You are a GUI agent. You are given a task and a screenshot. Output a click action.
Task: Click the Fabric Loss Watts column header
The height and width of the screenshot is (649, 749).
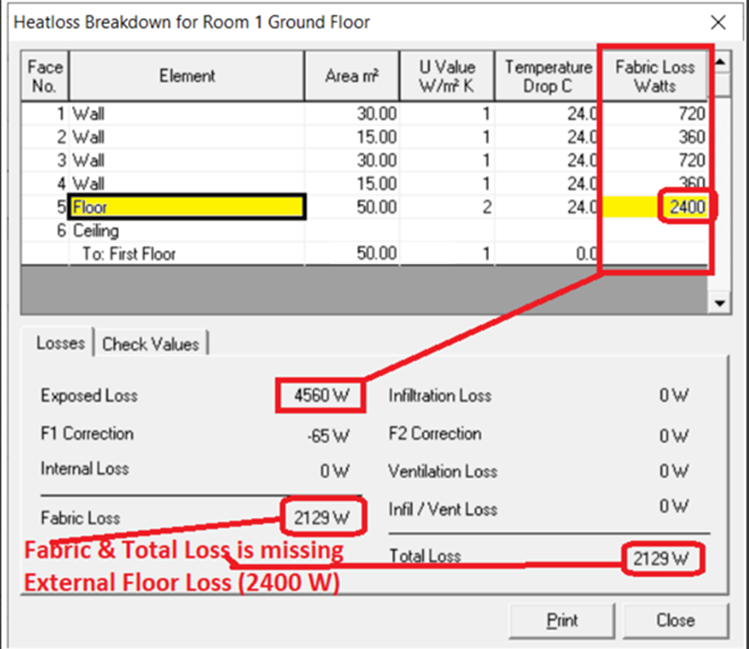pos(654,76)
